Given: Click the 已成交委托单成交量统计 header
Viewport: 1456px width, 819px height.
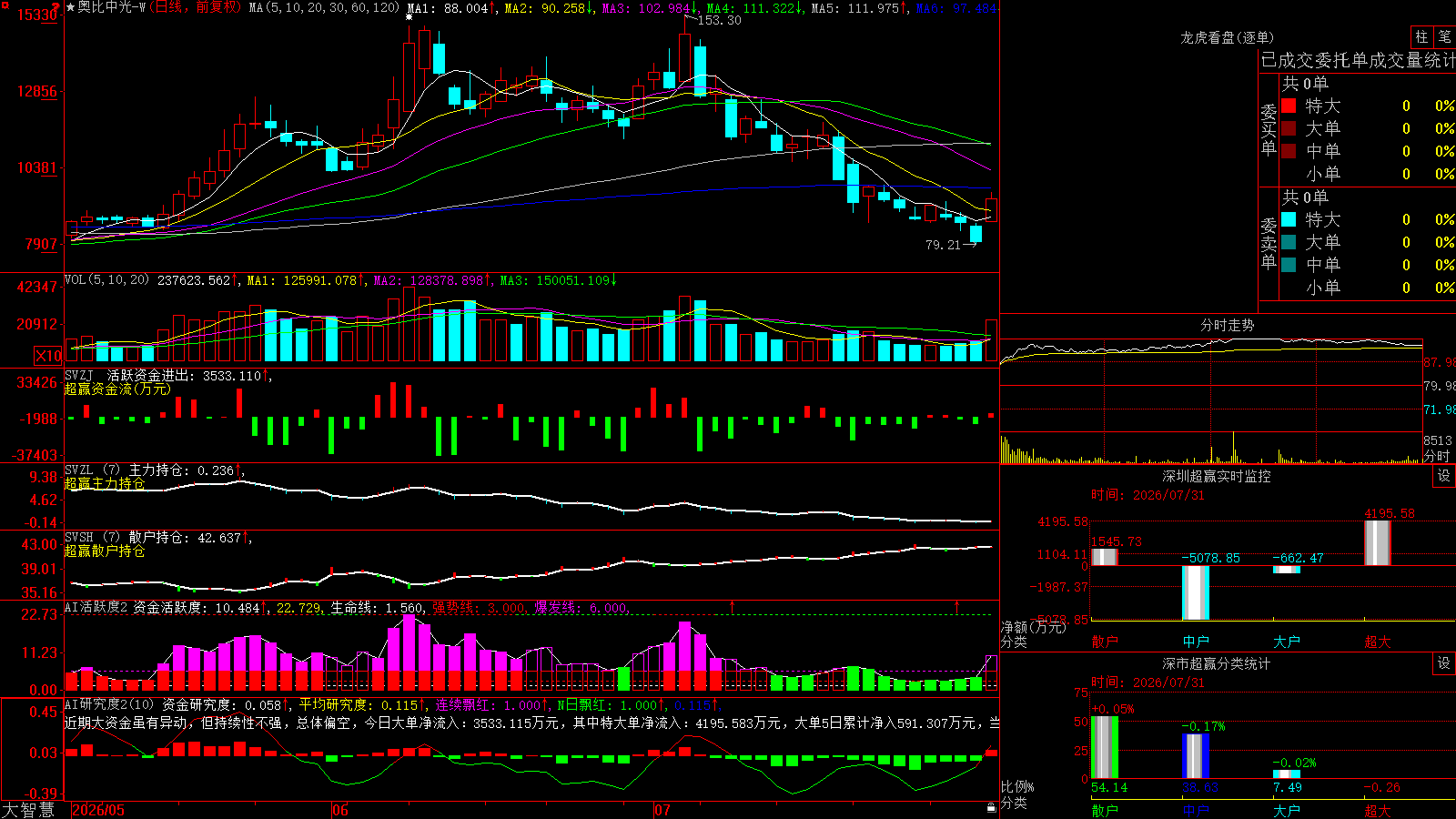Looking at the screenshot, I should 1358,60.
